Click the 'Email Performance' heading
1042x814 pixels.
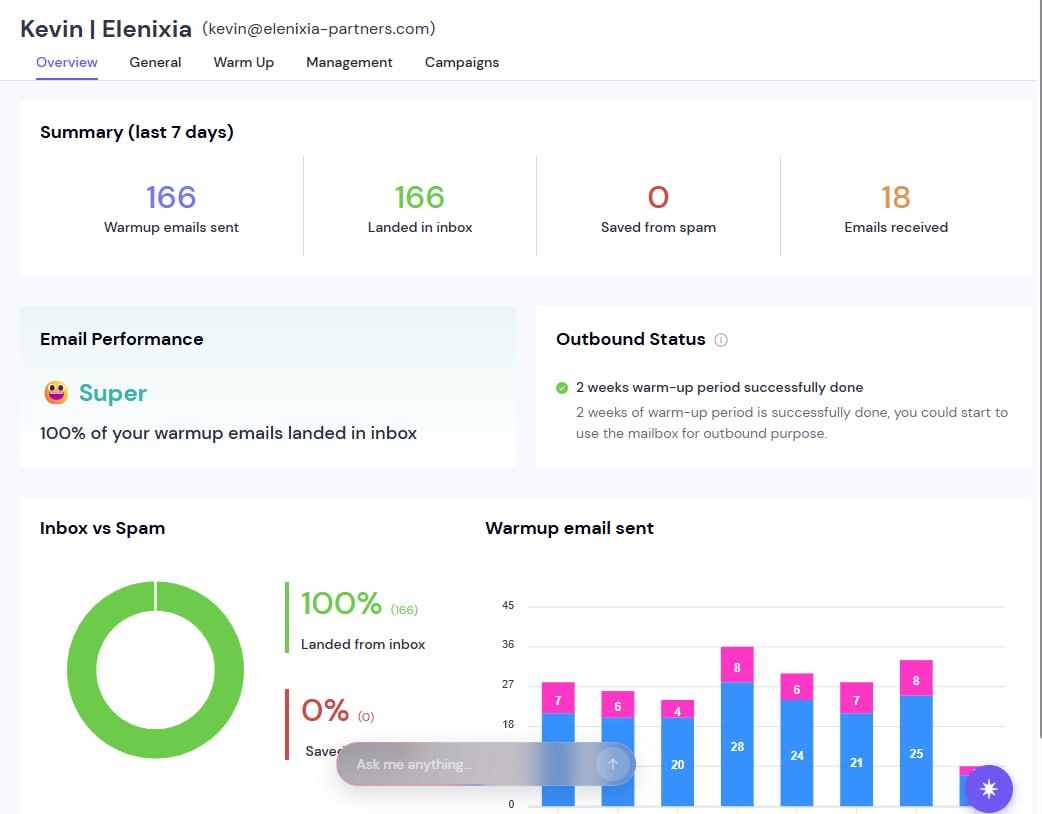click(x=122, y=339)
